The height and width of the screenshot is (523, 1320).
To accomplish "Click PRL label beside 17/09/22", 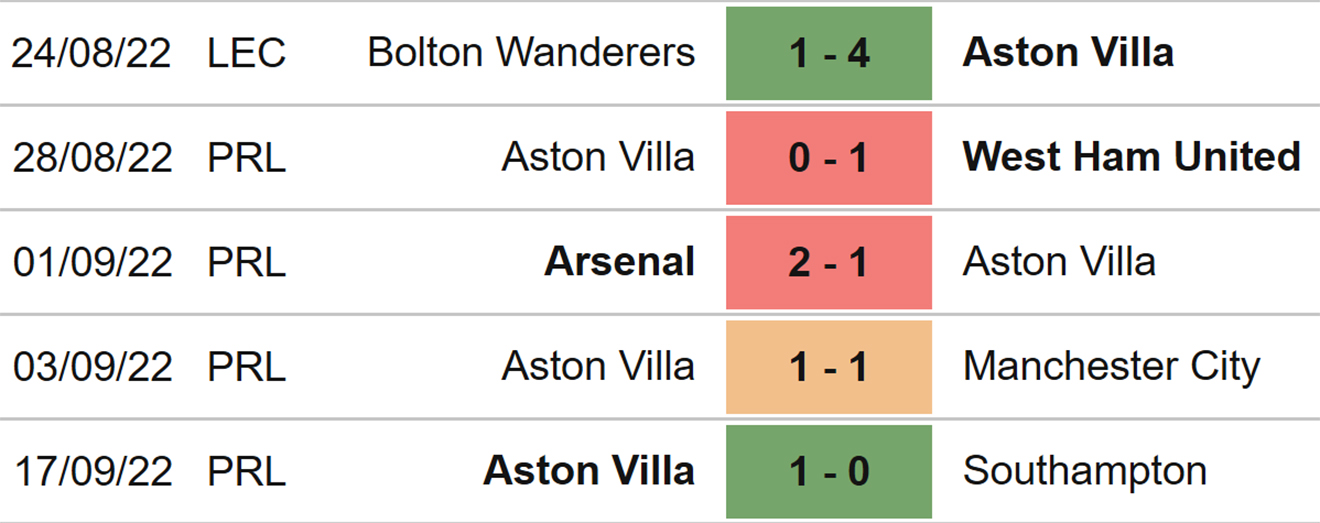I will tap(246, 471).
